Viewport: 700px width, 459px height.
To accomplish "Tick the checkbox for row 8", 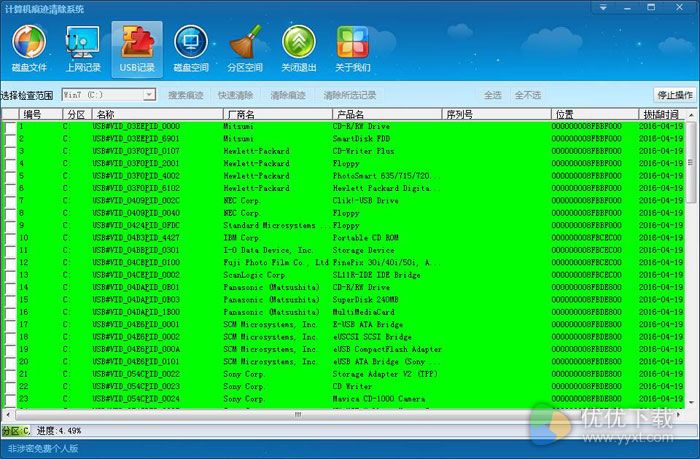I will tap(10, 213).
